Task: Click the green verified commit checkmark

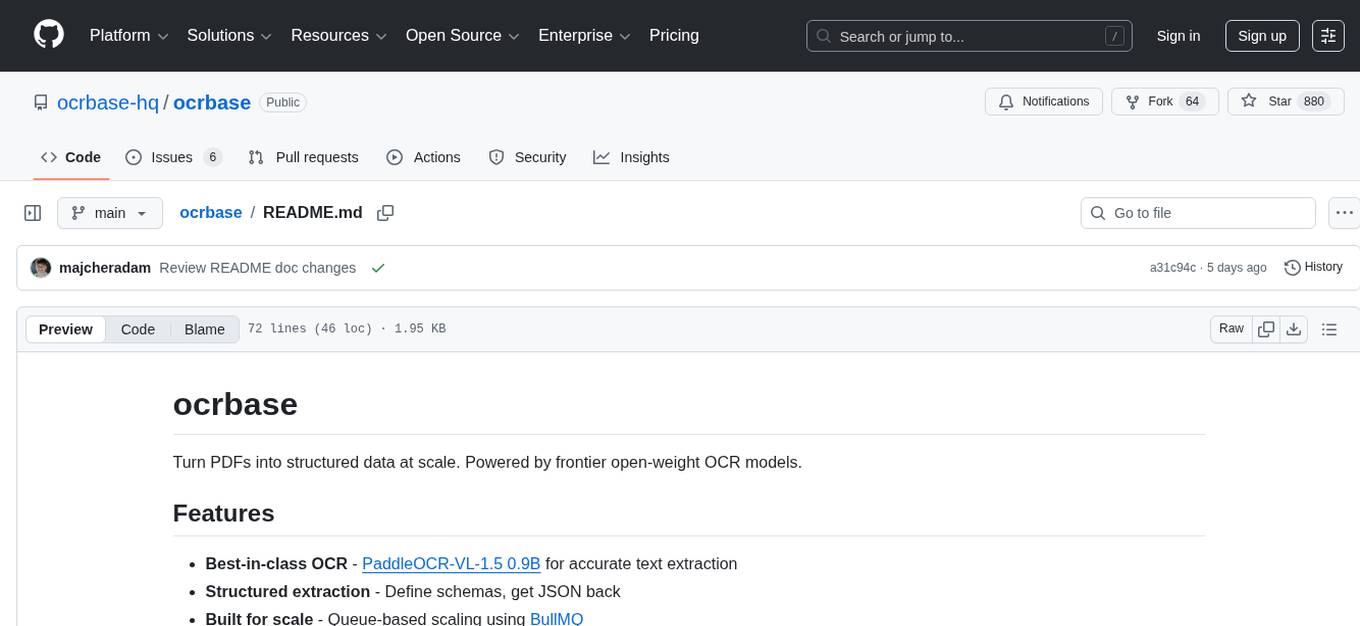Action: pyautogui.click(x=377, y=268)
